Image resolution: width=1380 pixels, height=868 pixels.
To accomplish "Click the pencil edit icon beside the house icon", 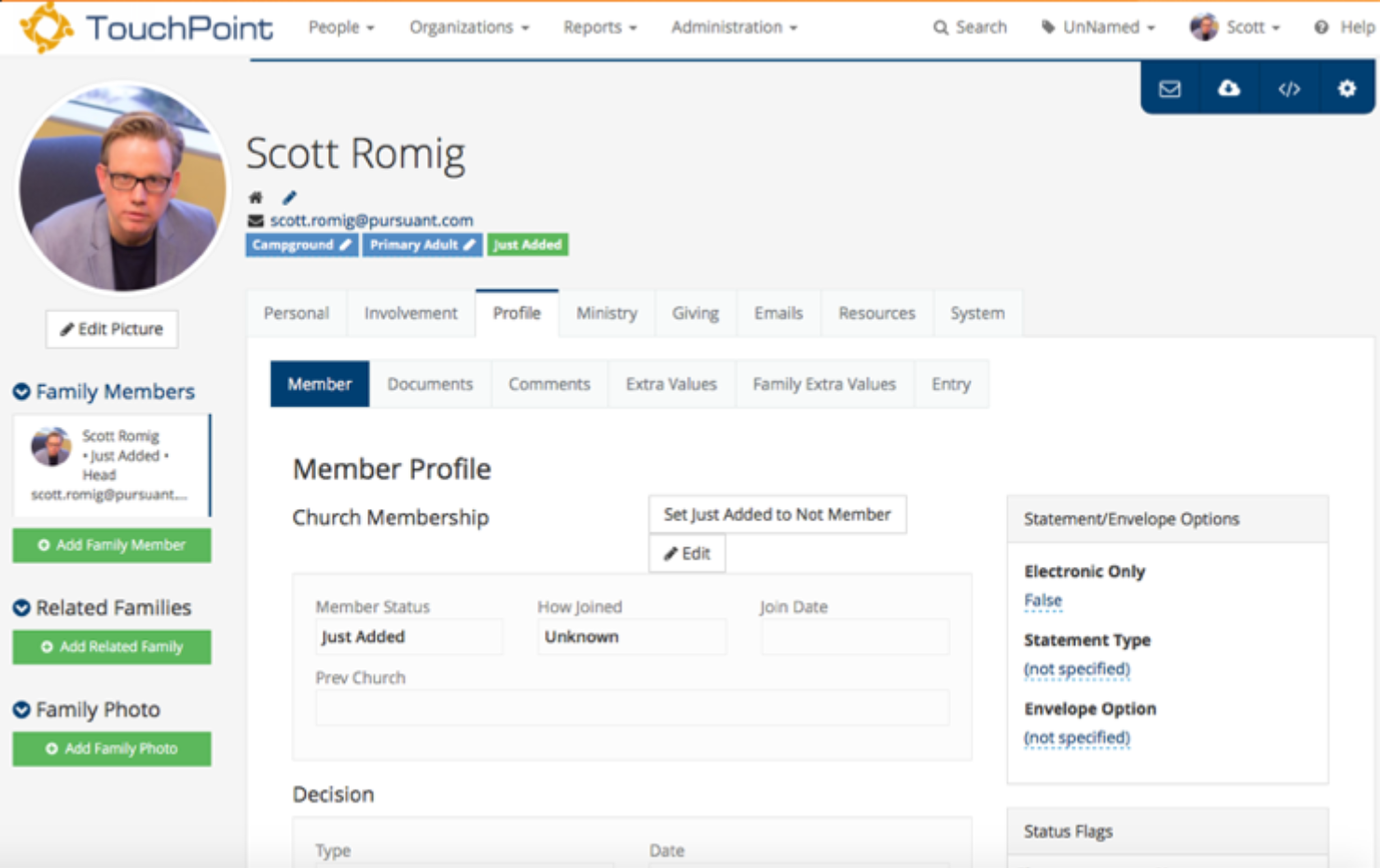I will [x=289, y=197].
